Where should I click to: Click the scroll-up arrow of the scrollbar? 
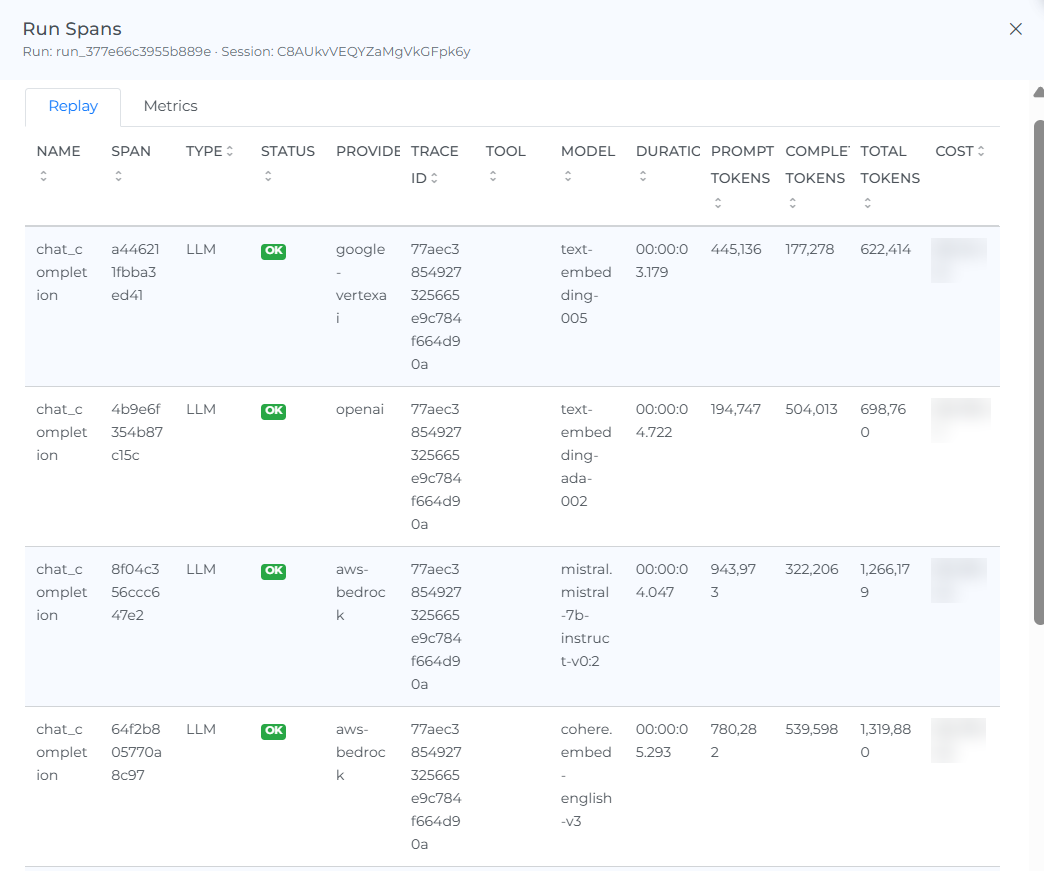point(1039,93)
